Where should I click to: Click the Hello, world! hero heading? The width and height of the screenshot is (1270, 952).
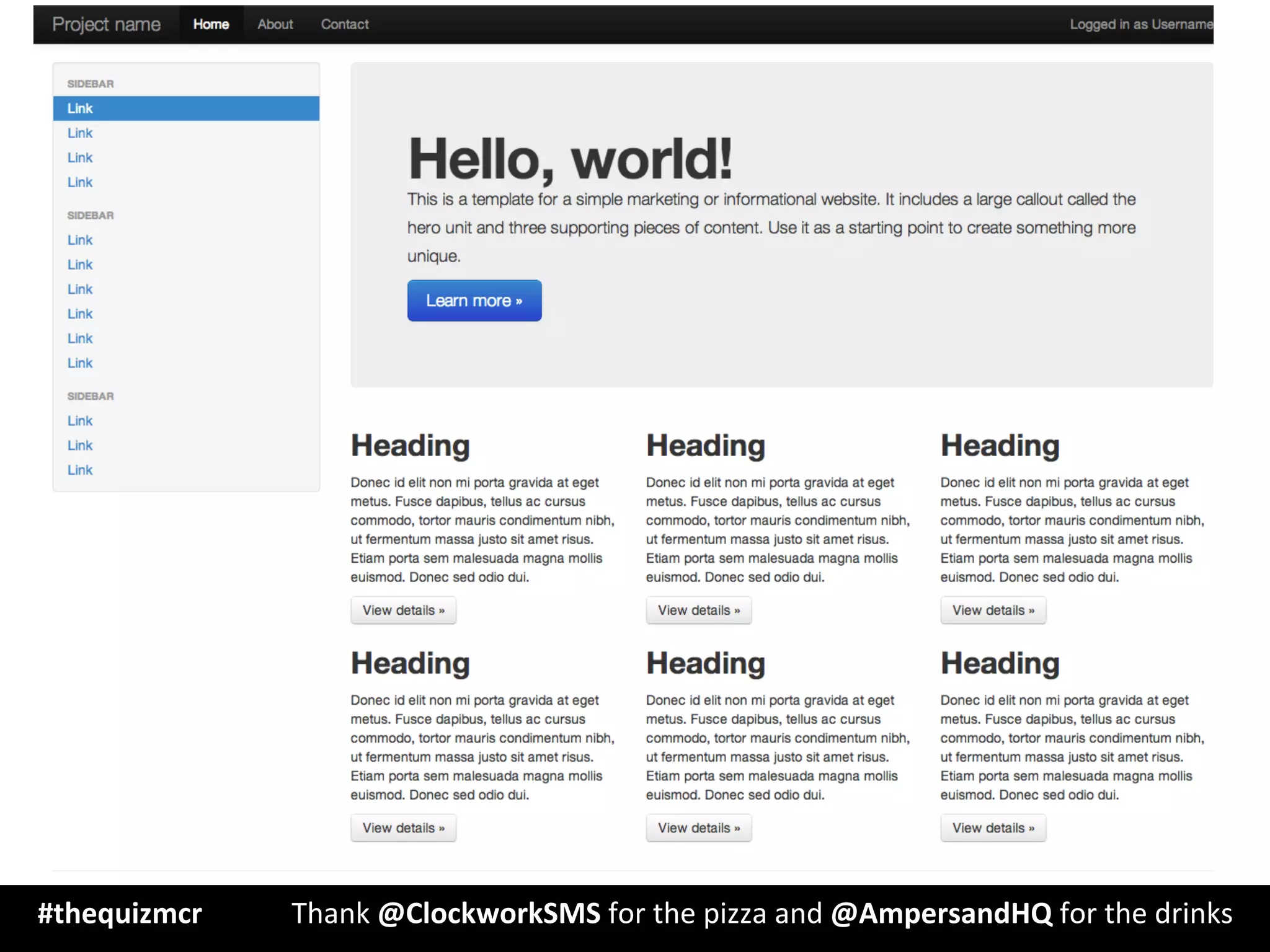click(570, 159)
